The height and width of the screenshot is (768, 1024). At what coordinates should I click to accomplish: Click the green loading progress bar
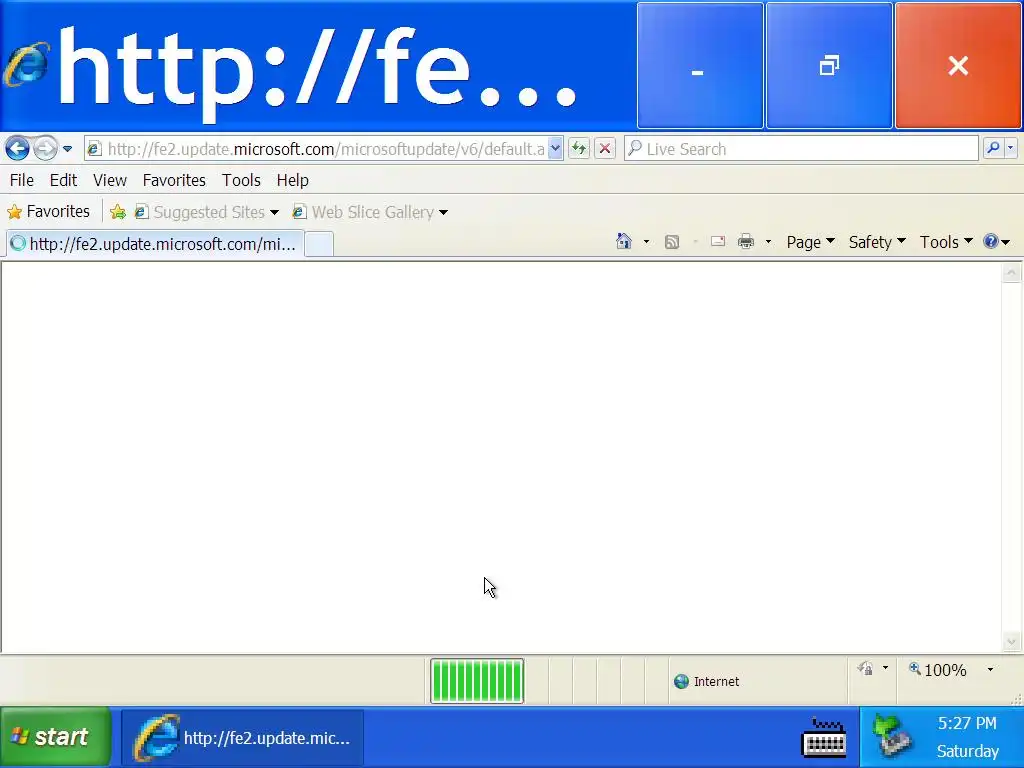pyautogui.click(x=477, y=680)
